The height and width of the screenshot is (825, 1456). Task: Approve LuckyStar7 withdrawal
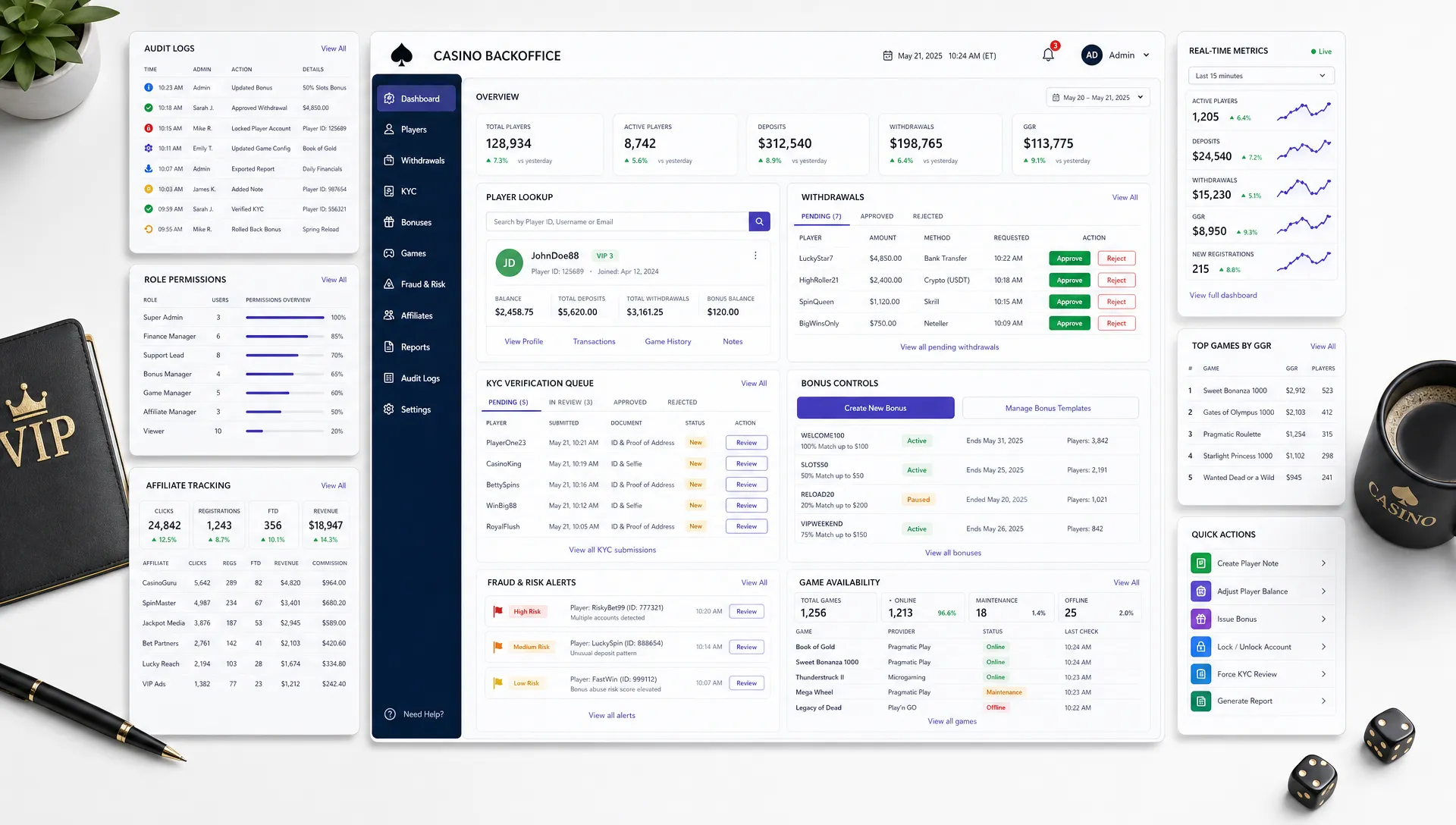[x=1069, y=259]
